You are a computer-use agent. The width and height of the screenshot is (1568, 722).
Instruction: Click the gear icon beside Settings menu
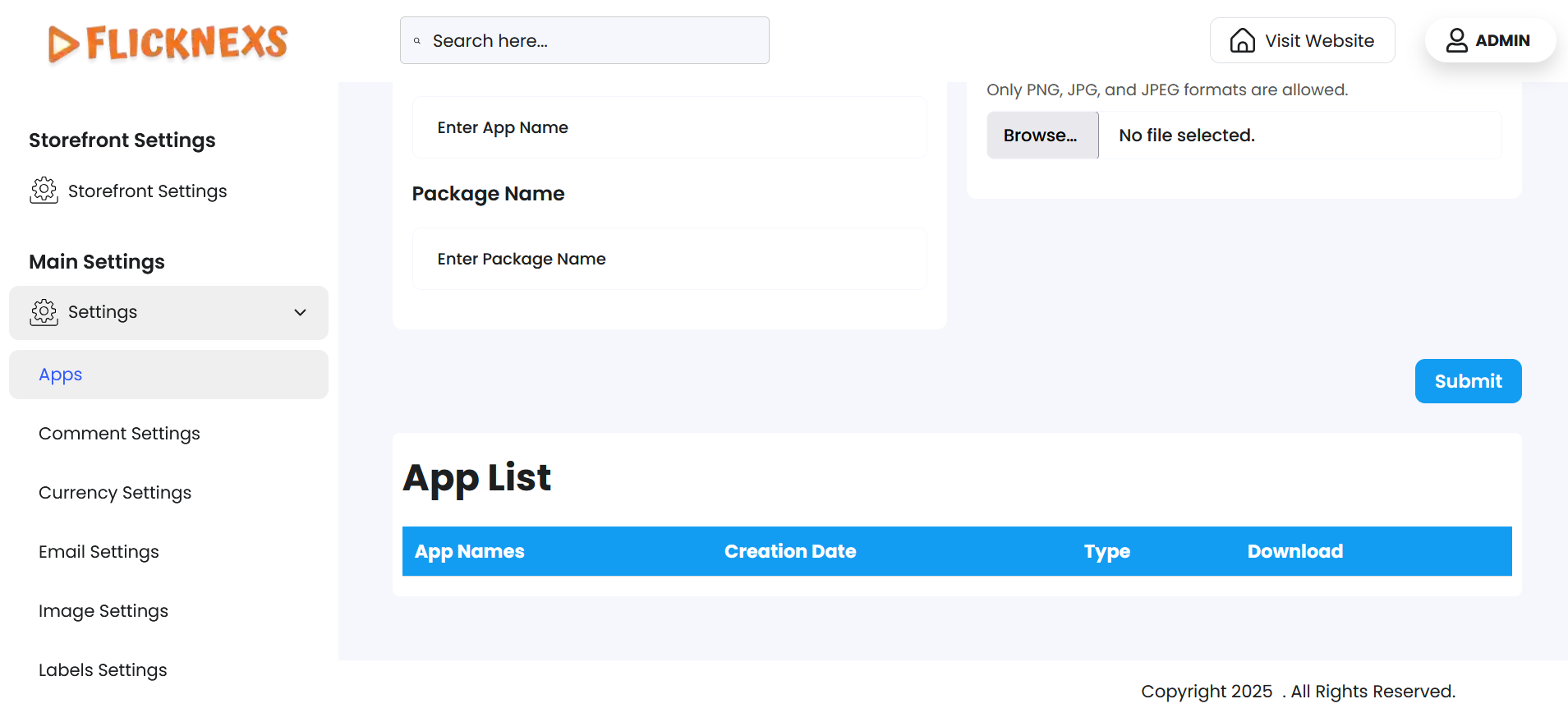click(x=44, y=312)
